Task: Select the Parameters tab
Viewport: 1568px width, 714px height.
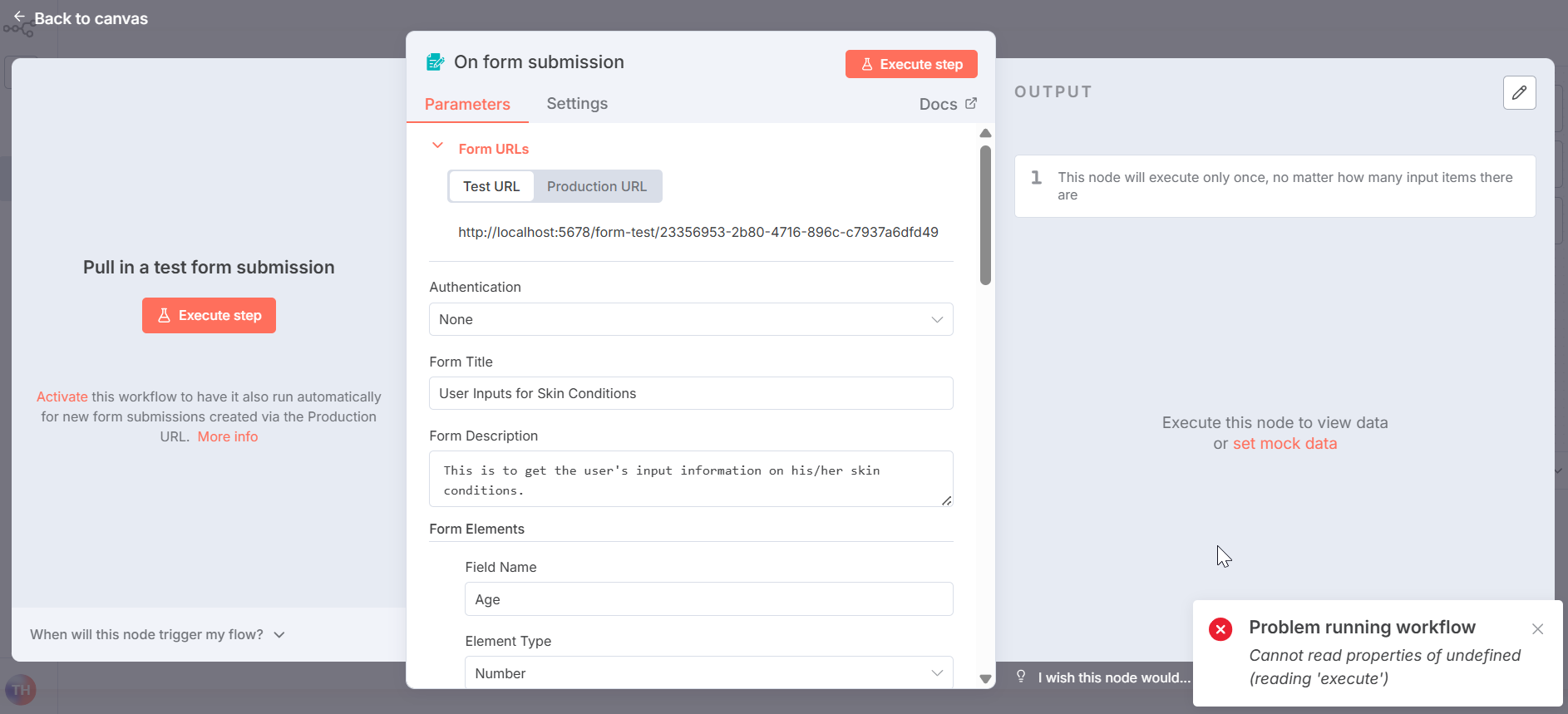Action: [x=467, y=104]
